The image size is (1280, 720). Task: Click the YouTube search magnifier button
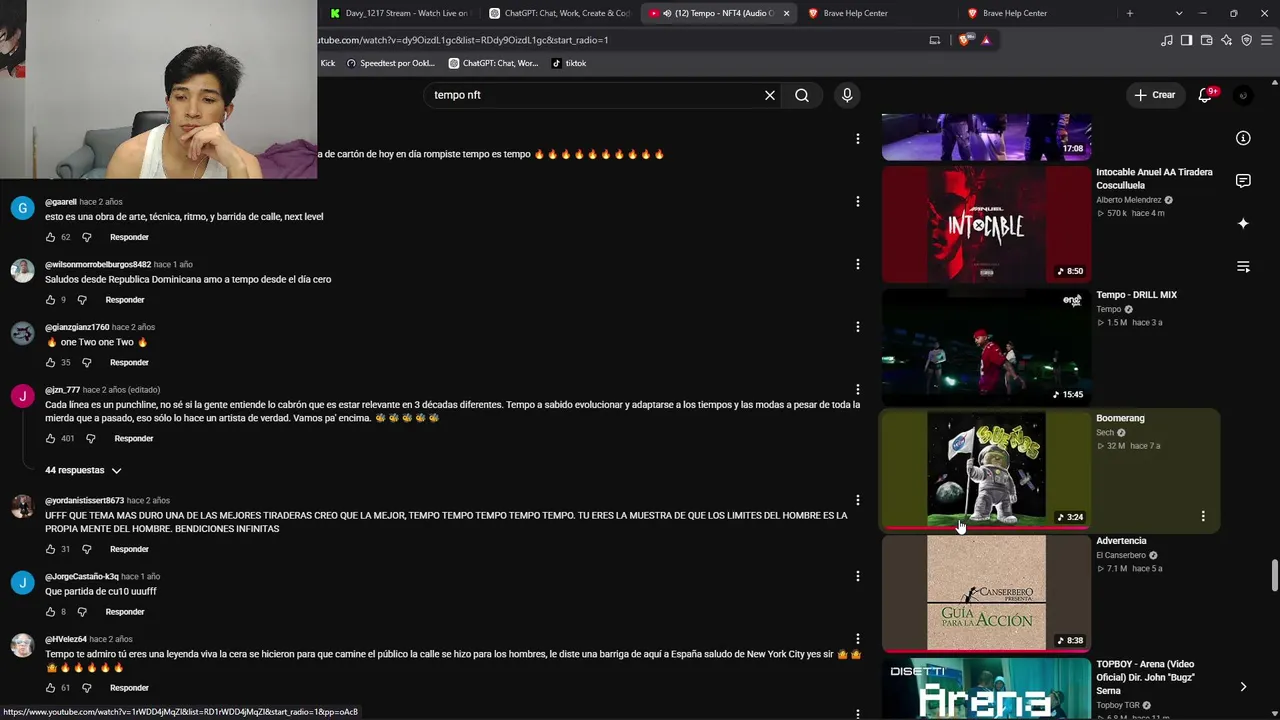coord(802,95)
